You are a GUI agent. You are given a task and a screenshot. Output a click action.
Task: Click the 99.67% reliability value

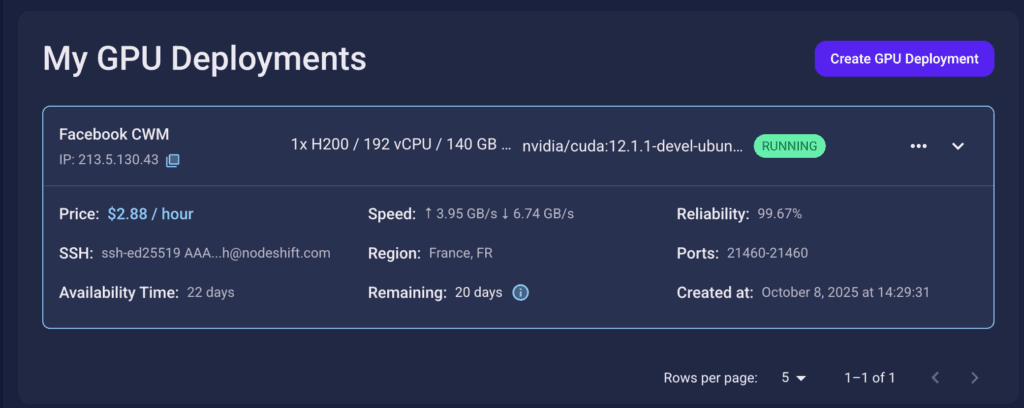coord(779,214)
